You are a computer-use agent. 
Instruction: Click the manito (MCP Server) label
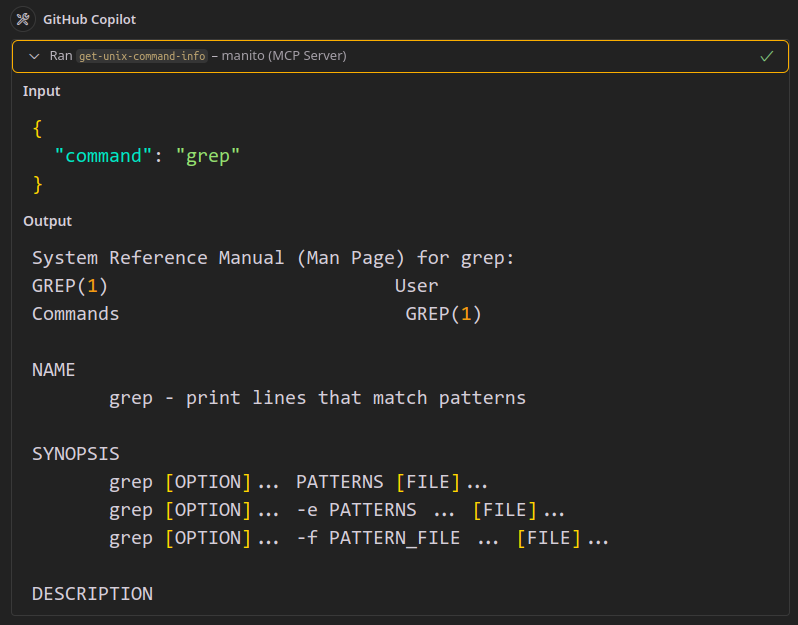pyautogui.click(x=284, y=55)
